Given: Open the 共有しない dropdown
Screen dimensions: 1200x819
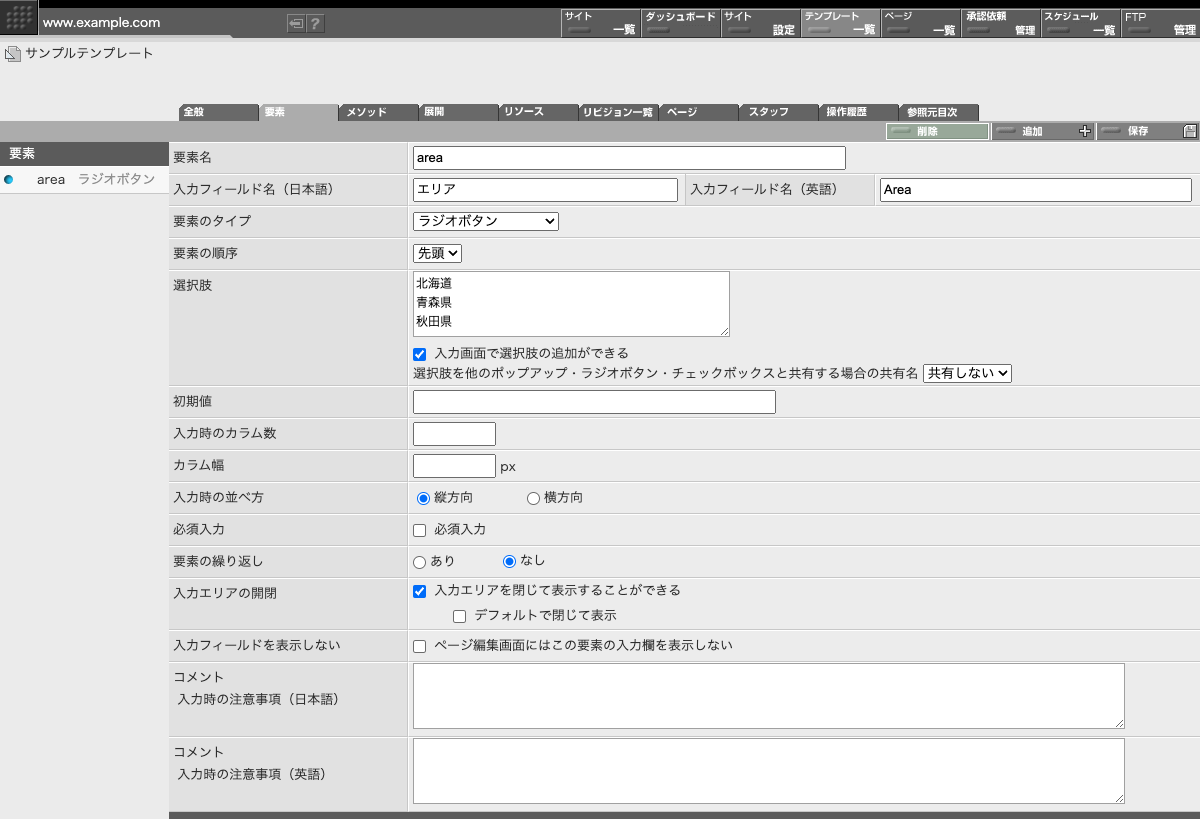Looking at the screenshot, I should click(x=966, y=372).
